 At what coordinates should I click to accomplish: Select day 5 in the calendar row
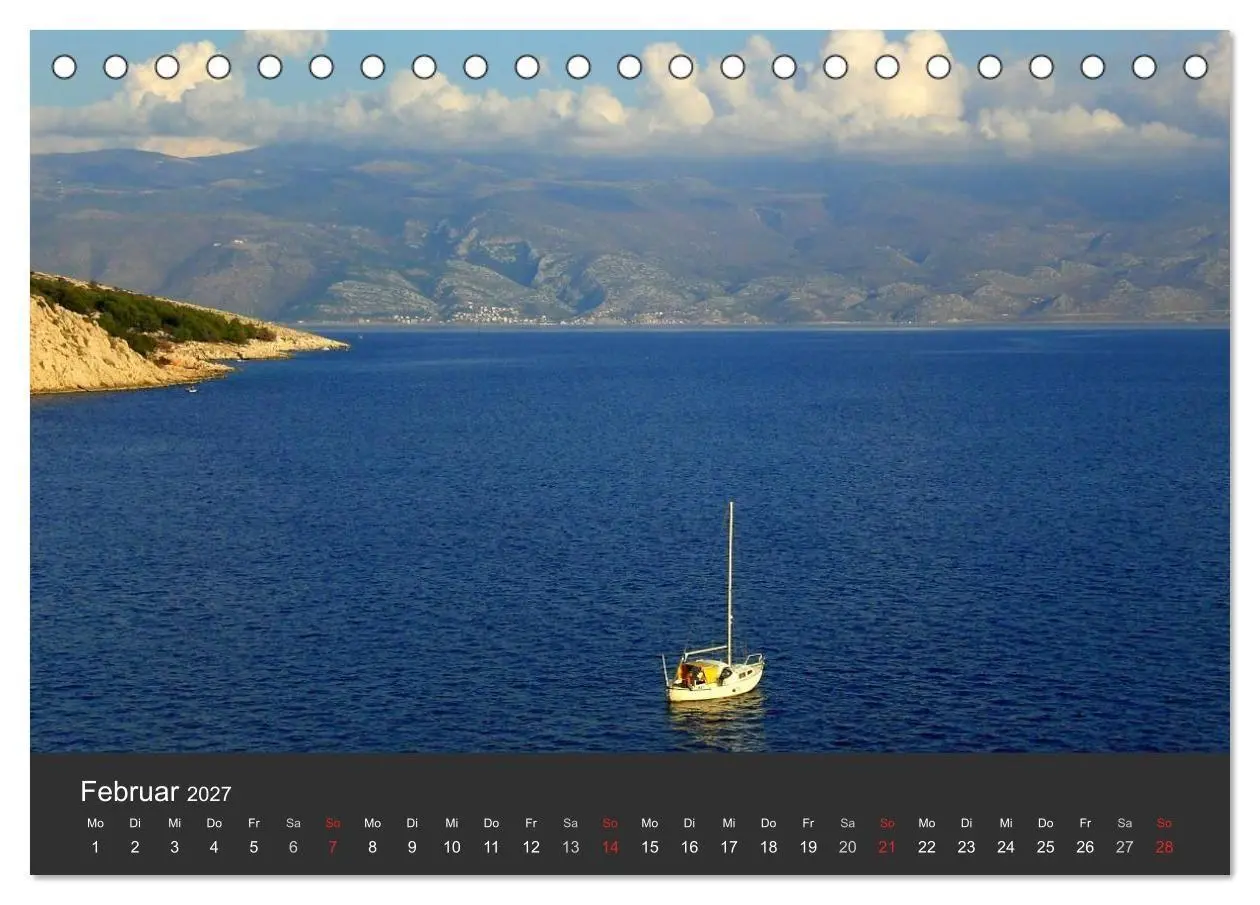click(254, 847)
